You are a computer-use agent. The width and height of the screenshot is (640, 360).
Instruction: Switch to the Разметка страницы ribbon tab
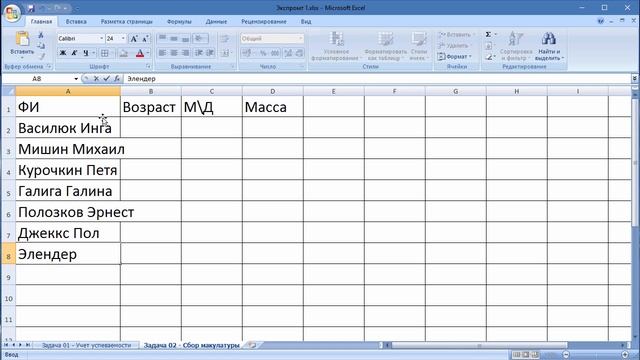[x=127, y=21]
